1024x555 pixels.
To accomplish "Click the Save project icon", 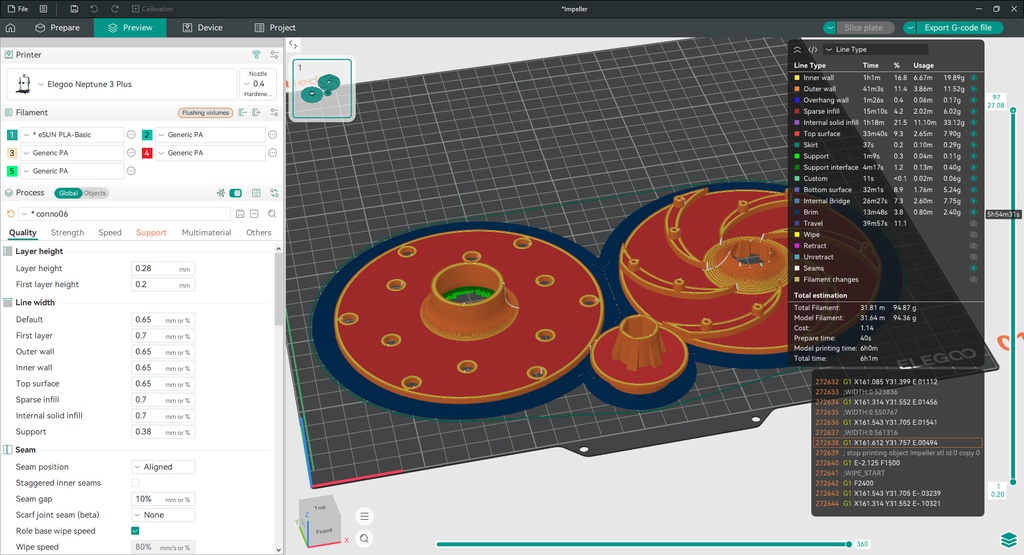I will 74,8.
